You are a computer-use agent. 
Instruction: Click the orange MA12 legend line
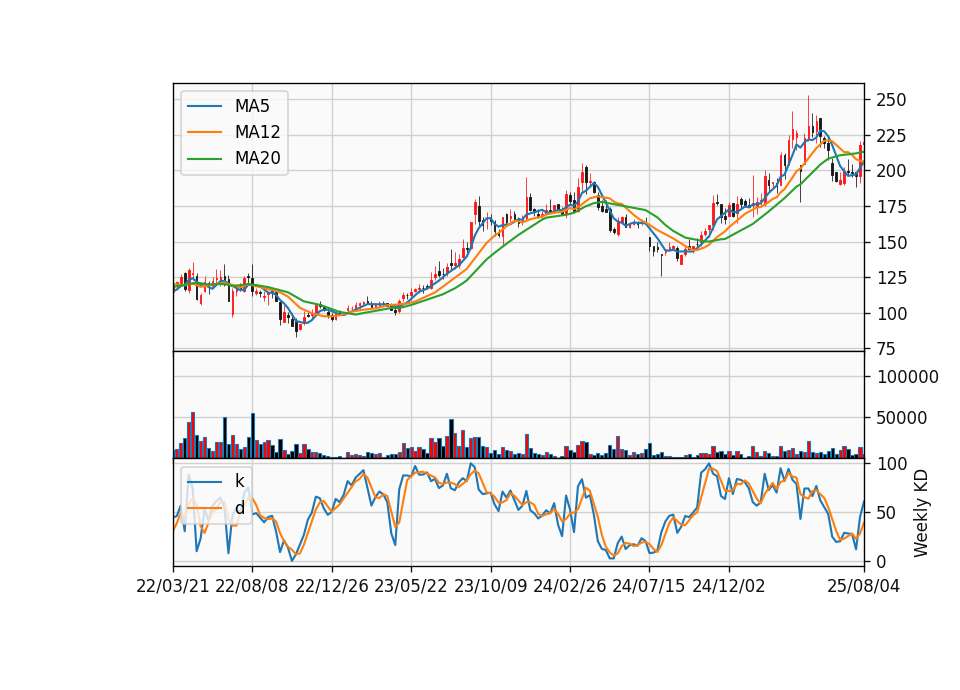pos(204,132)
